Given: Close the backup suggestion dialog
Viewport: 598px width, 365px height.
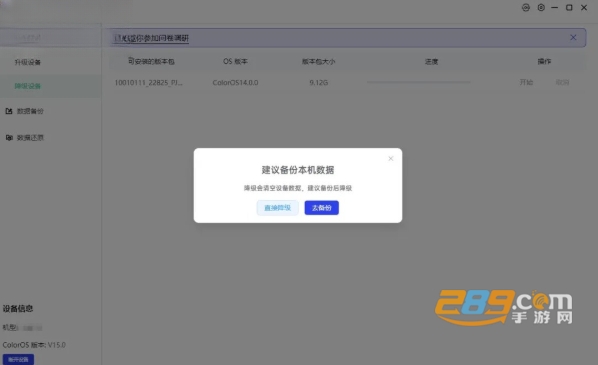Looking at the screenshot, I should pyautogui.click(x=391, y=158).
